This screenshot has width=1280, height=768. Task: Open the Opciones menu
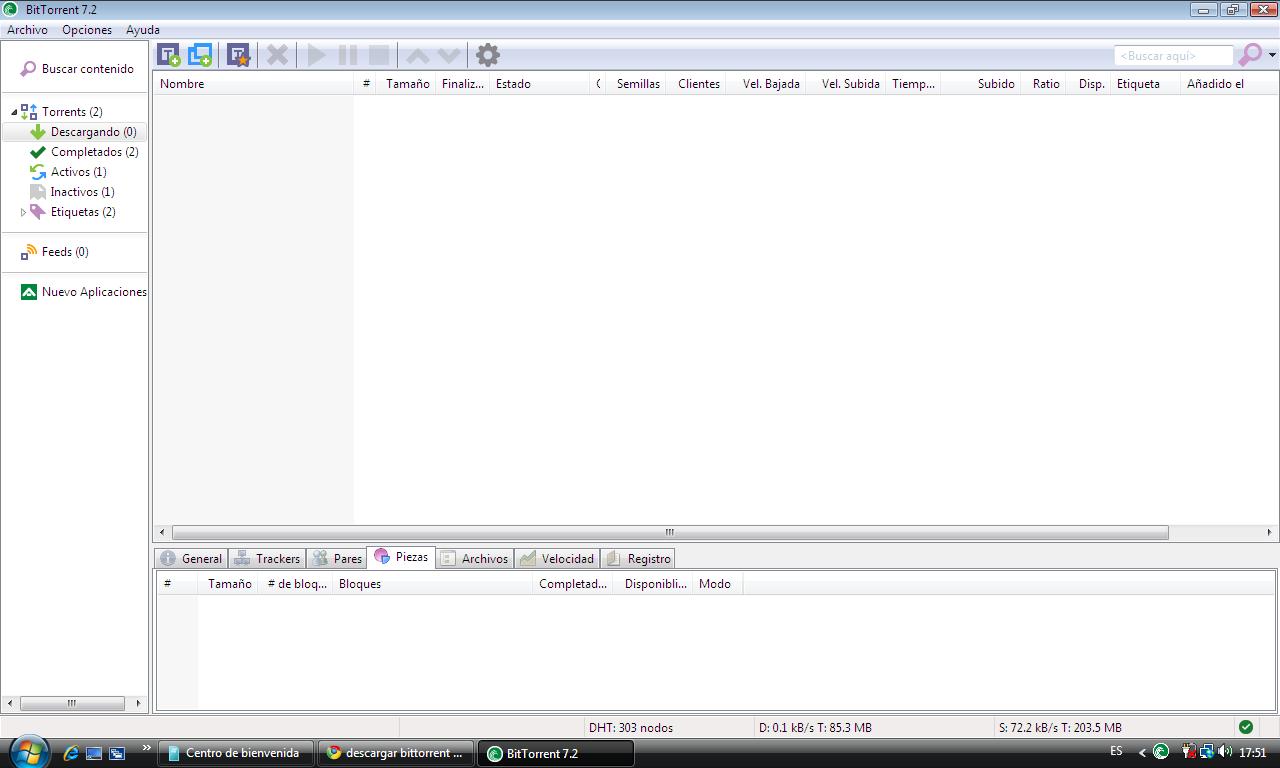87,30
